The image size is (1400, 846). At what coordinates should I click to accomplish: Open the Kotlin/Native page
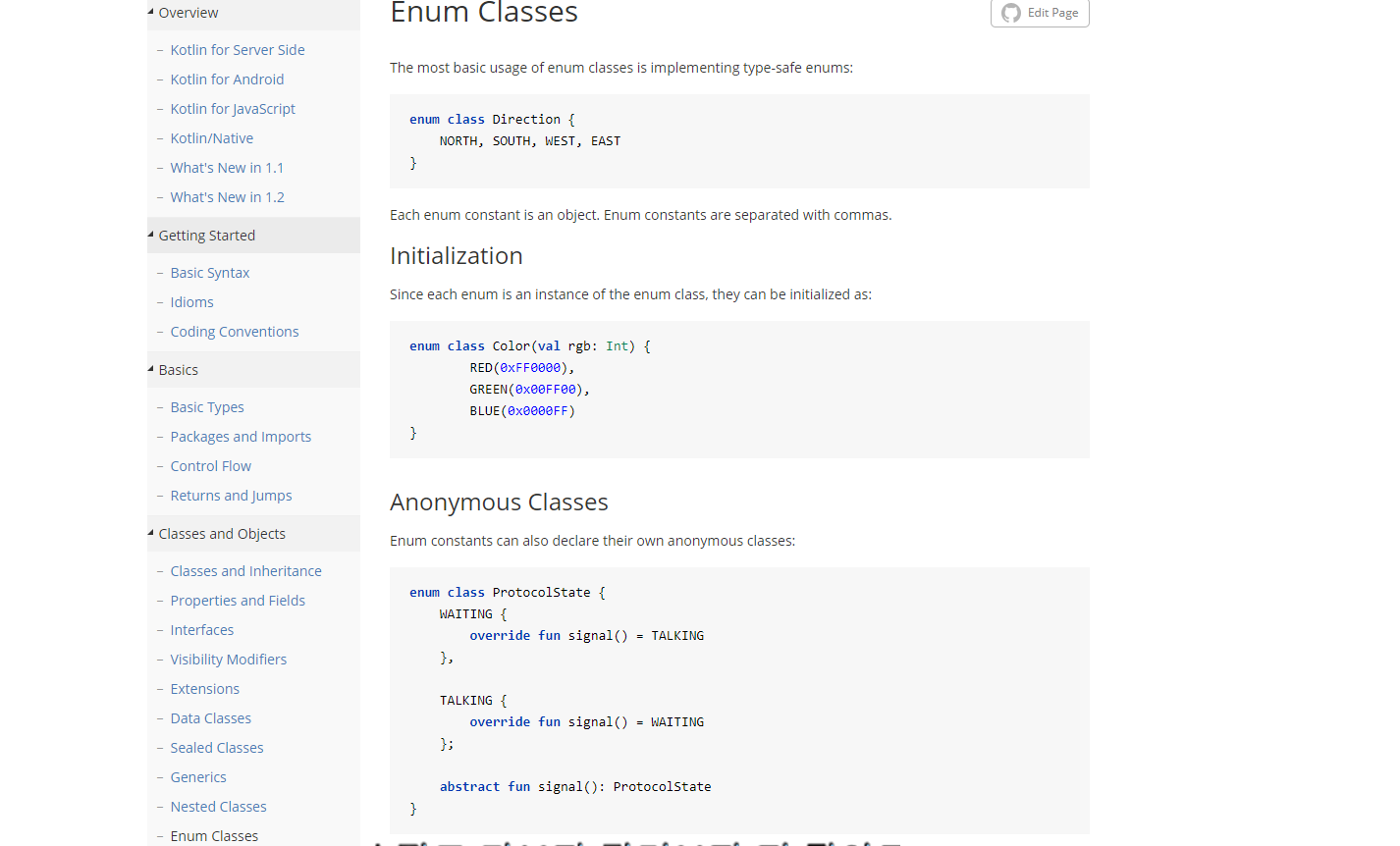(x=212, y=138)
